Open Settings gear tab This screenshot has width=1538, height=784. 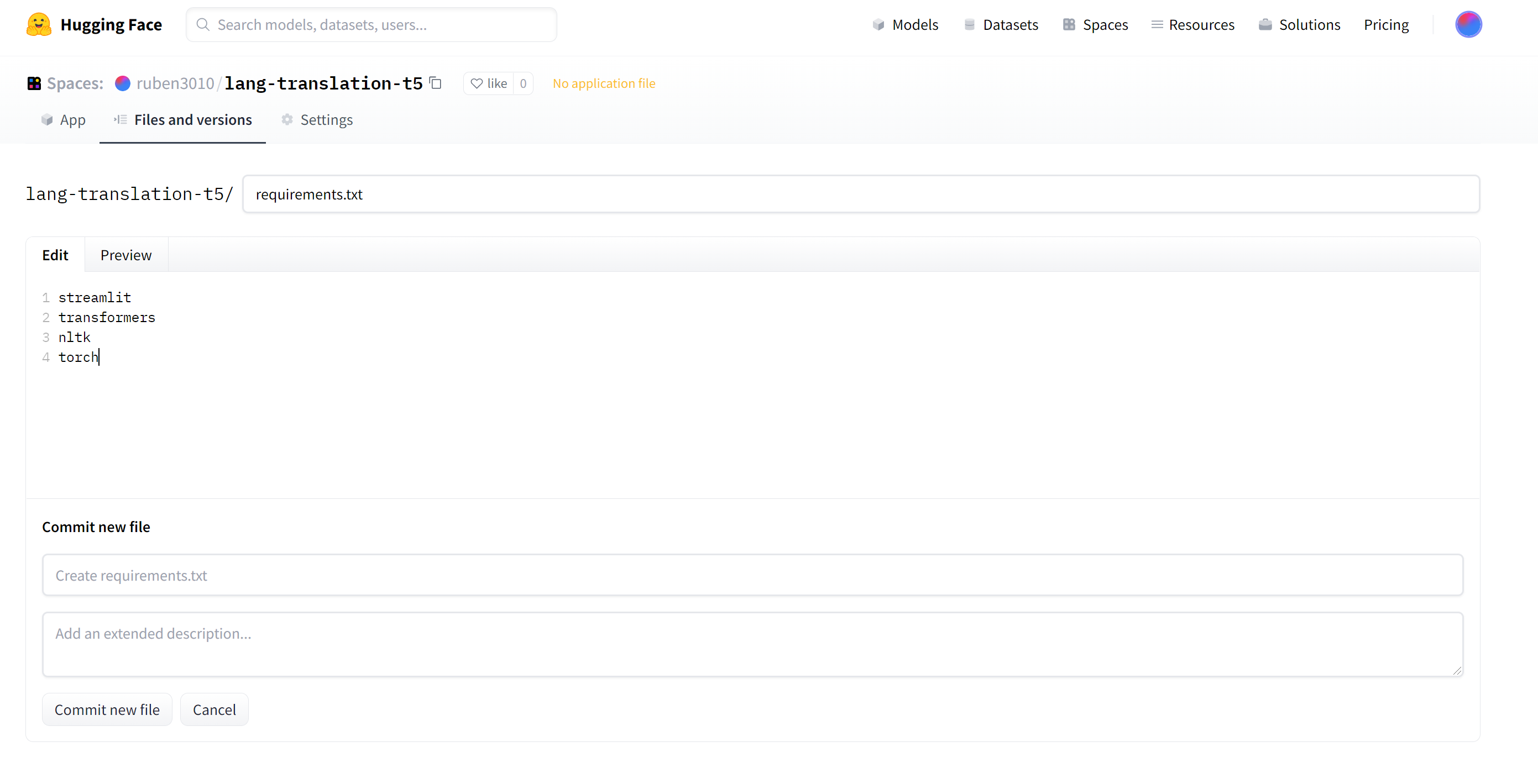click(317, 120)
